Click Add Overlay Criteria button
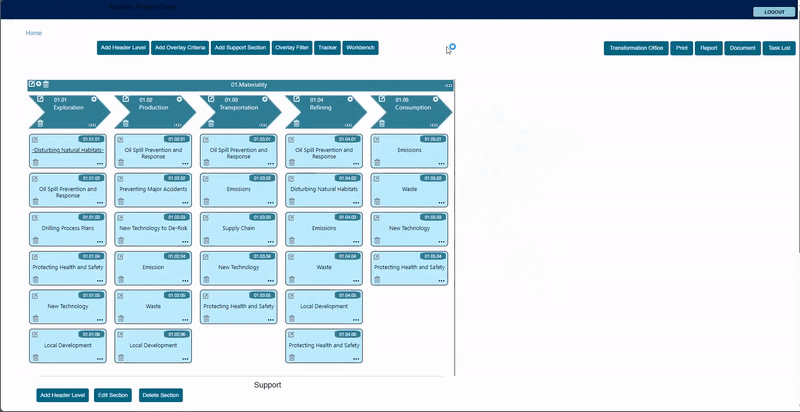The width and height of the screenshot is (800, 412). (180, 48)
